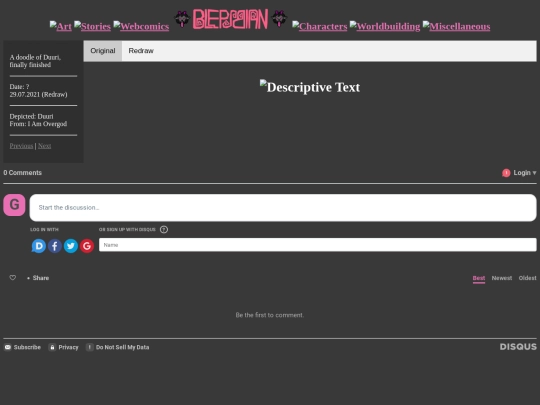Sort comments by Newest
This screenshot has height=405, width=540.
(x=502, y=278)
